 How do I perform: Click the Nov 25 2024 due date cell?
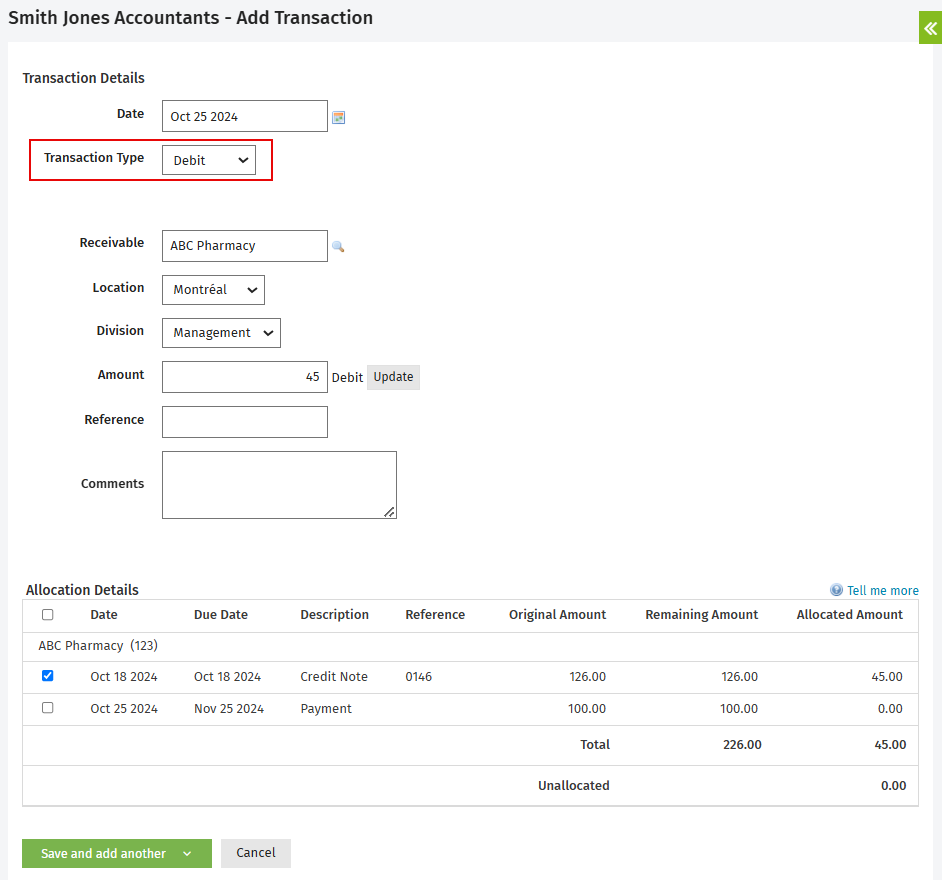229,708
